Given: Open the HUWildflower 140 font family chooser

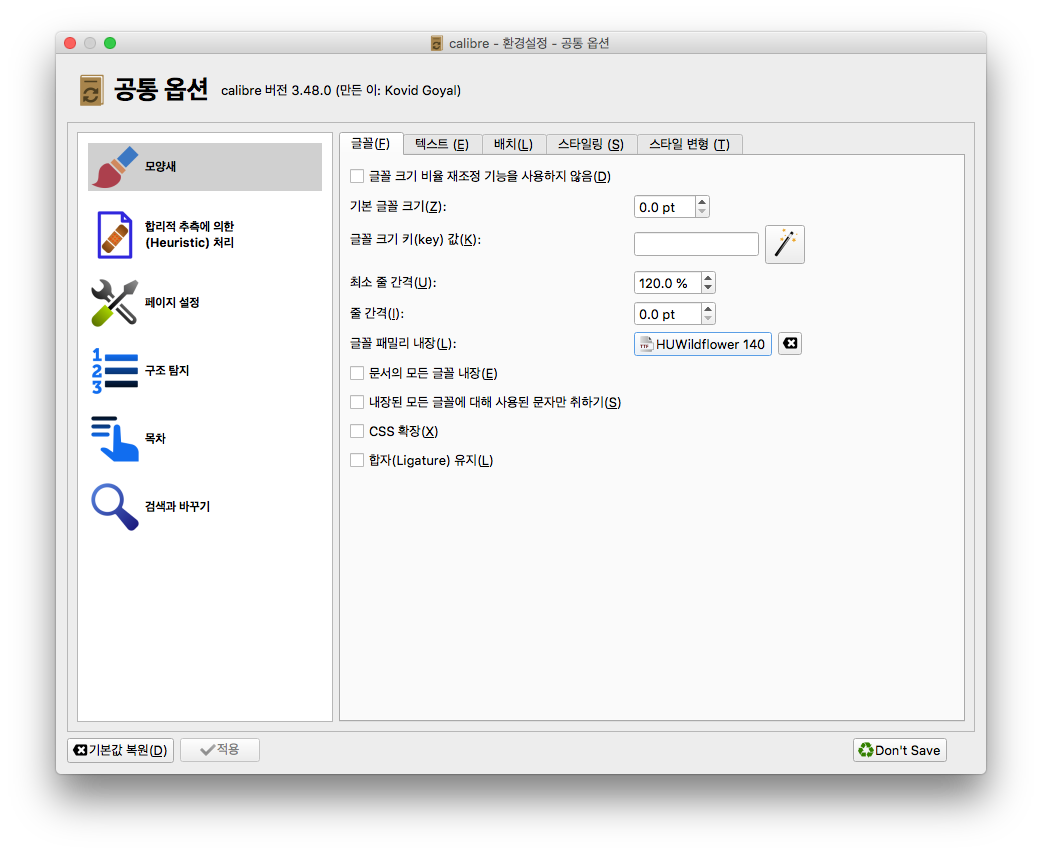Looking at the screenshot, I should (702, 344).
